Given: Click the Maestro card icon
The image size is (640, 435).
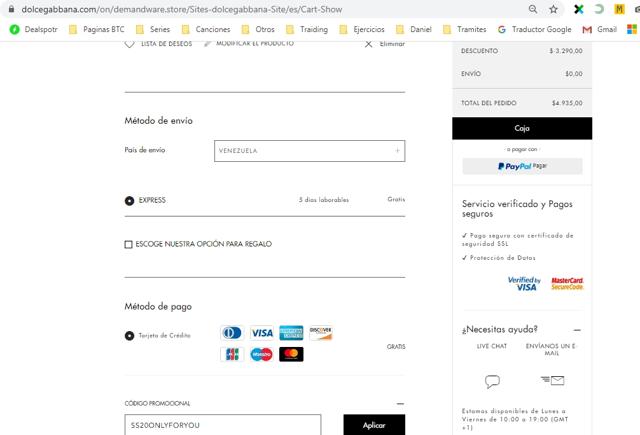Looking at the screenshot, I should coord(262,354).
